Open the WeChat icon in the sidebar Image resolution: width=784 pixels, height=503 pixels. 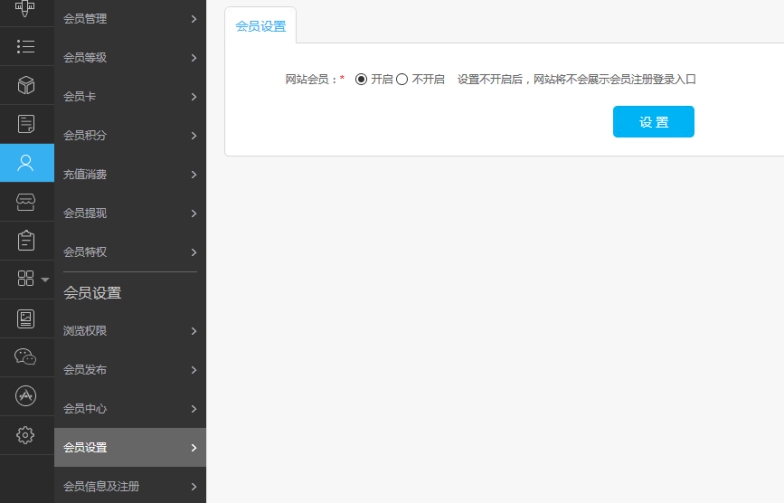tap(26, 357)
